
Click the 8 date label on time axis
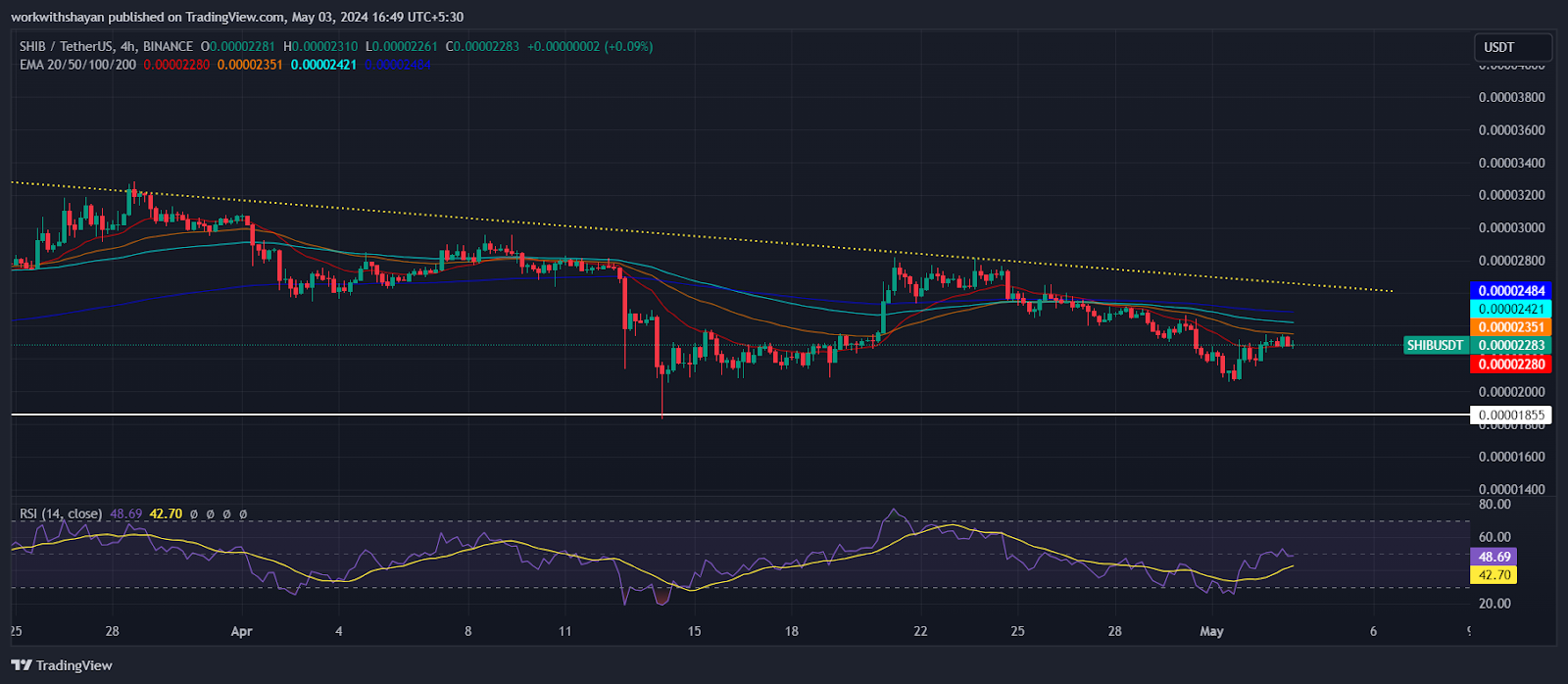click(x=468, y=631)
